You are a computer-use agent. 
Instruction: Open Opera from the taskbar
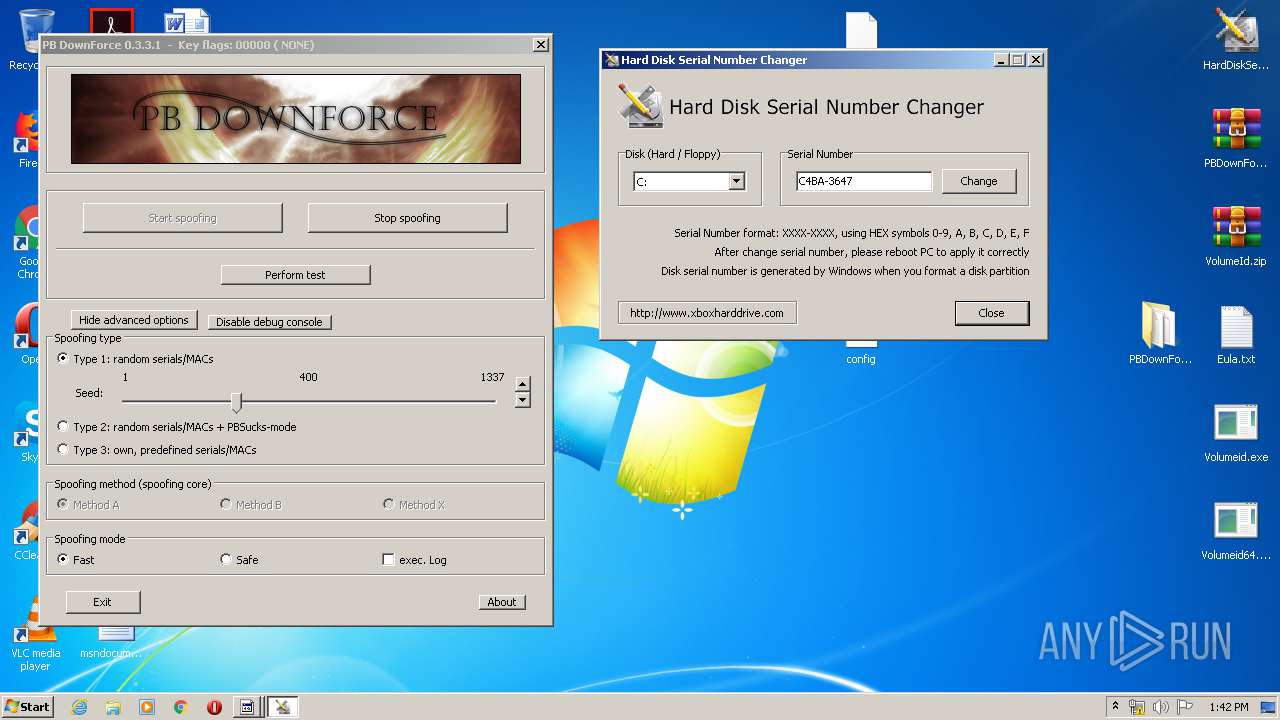tap(214, 707)
